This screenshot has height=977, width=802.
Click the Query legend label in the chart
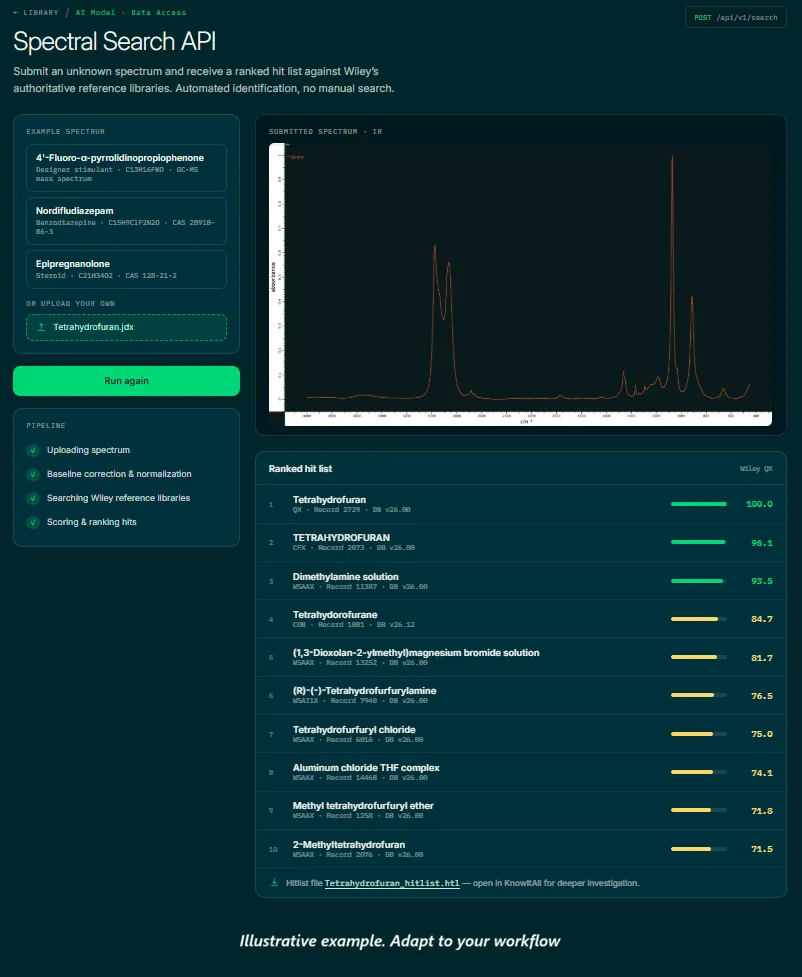297,157
